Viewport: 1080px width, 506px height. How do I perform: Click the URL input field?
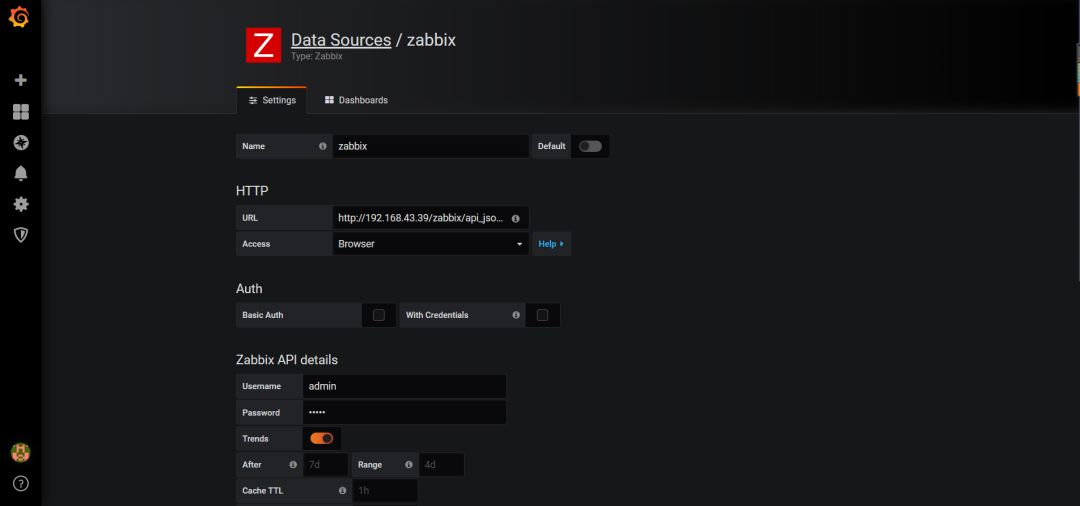430,218
